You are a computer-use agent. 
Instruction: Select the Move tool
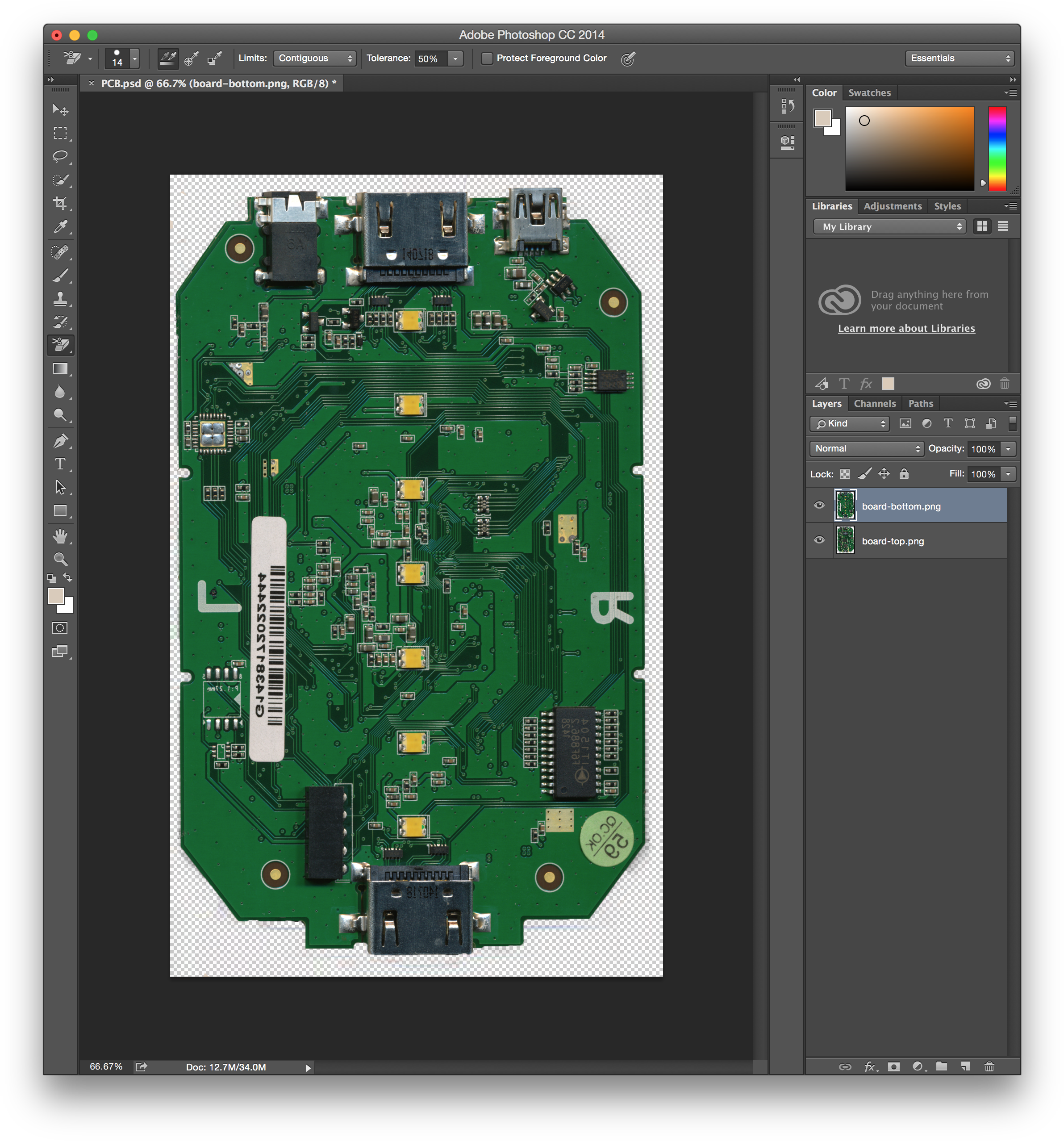tap(61, 110)
